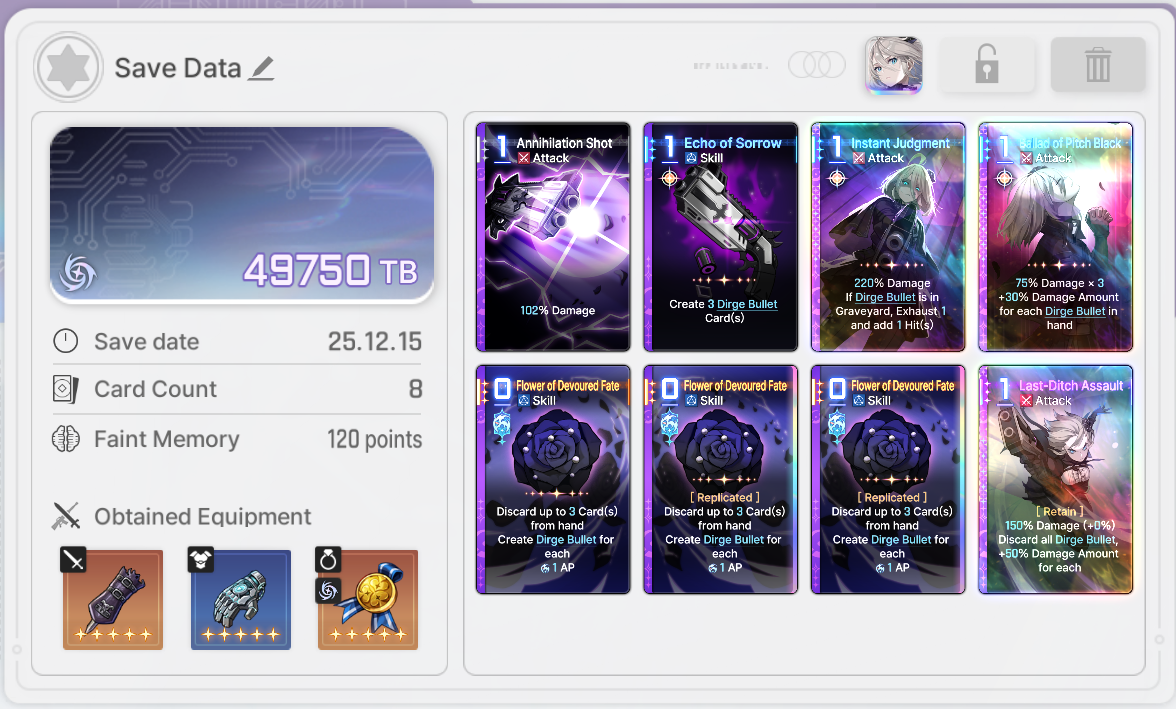Select the Last-Ditch Assault card
Screen dimensions: 1176x709
tap(1055, 479)
